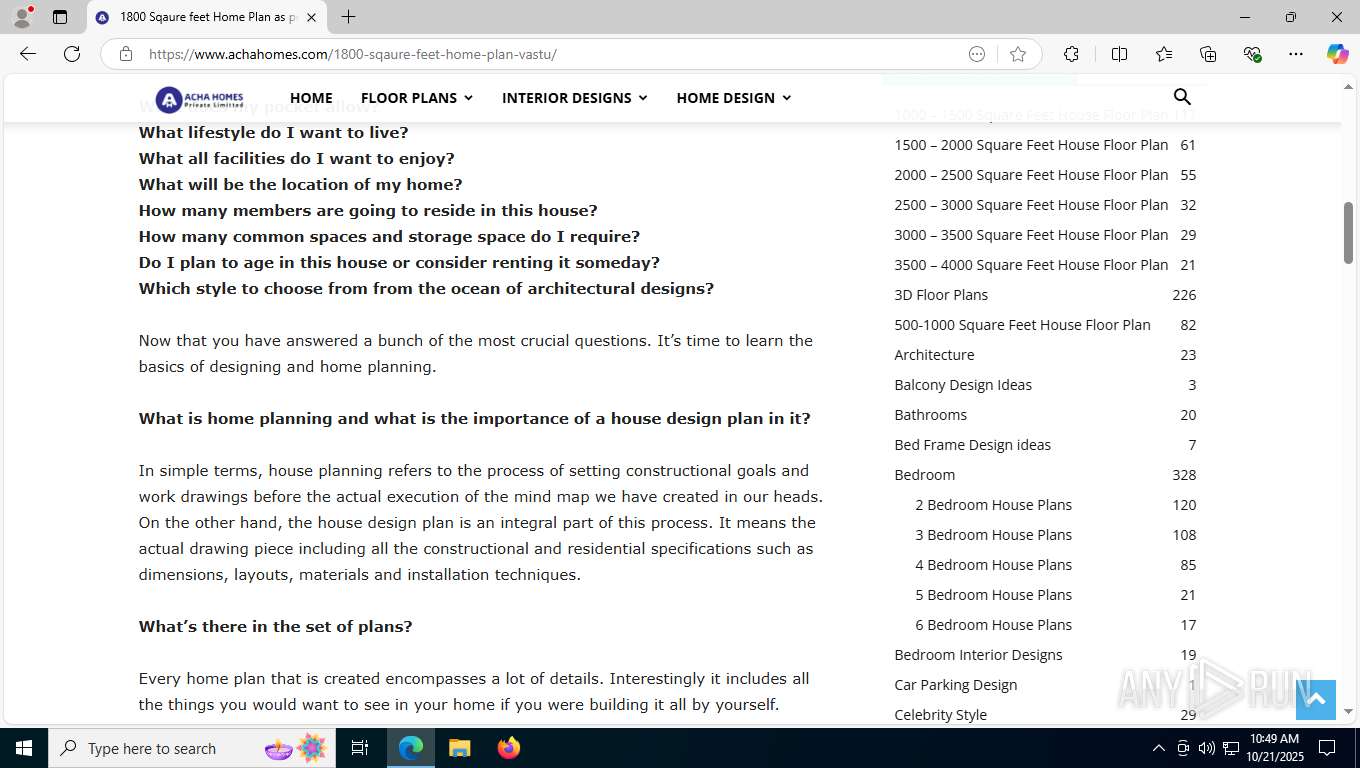Open Settings and more ellipsis menu

tap(1296, 54)
